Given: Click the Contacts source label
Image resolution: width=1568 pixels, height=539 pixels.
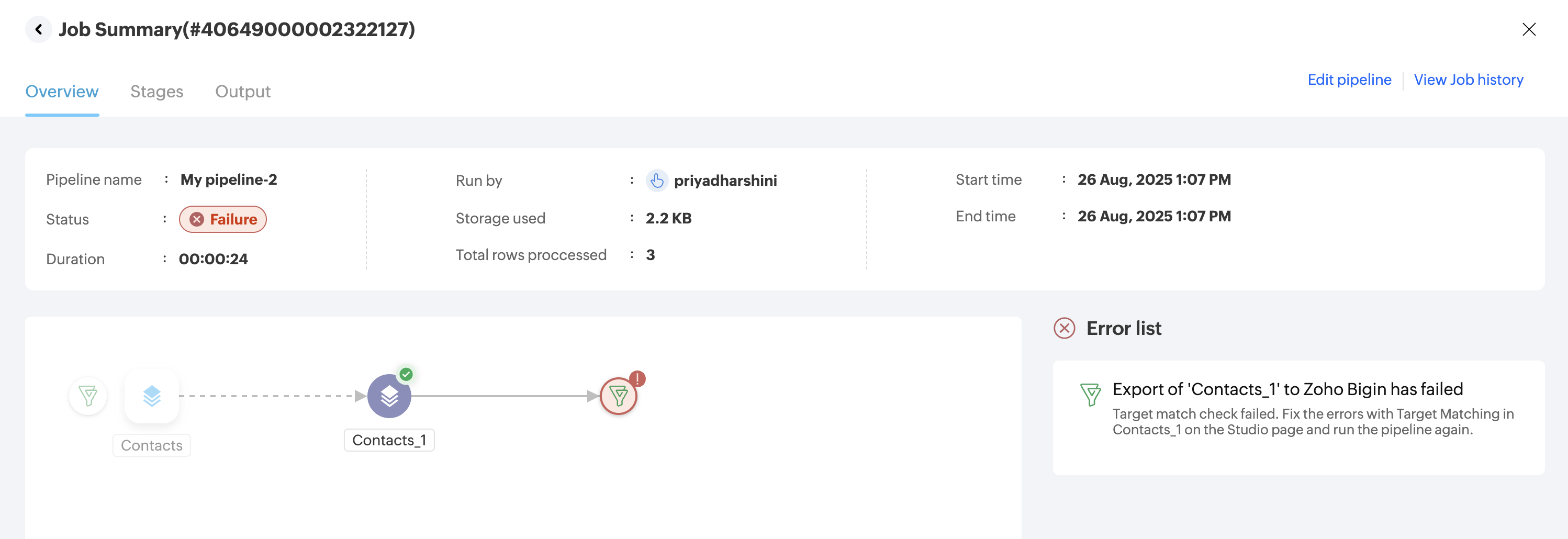Looking at the screenshot, I should (x=152, y=445).
